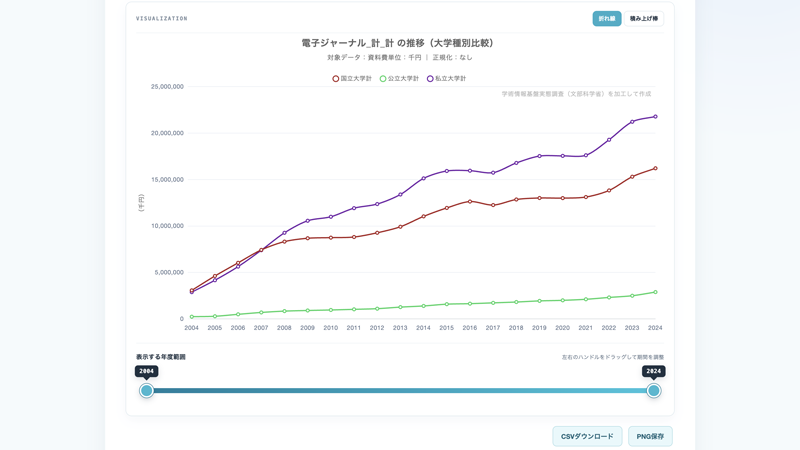Image resolution: width=800 pixels, height=450 pixels.
Task: Click the (千円) y-axis unit label
Action: tap(141, 203)
